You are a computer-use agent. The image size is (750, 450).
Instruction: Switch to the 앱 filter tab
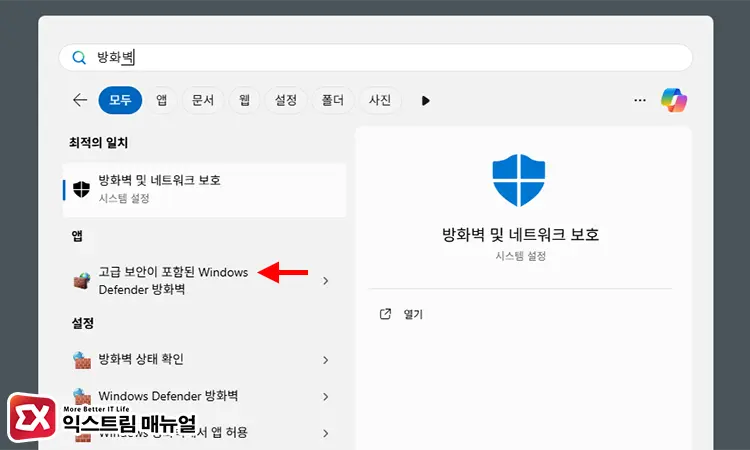click(x=162, y=100)
